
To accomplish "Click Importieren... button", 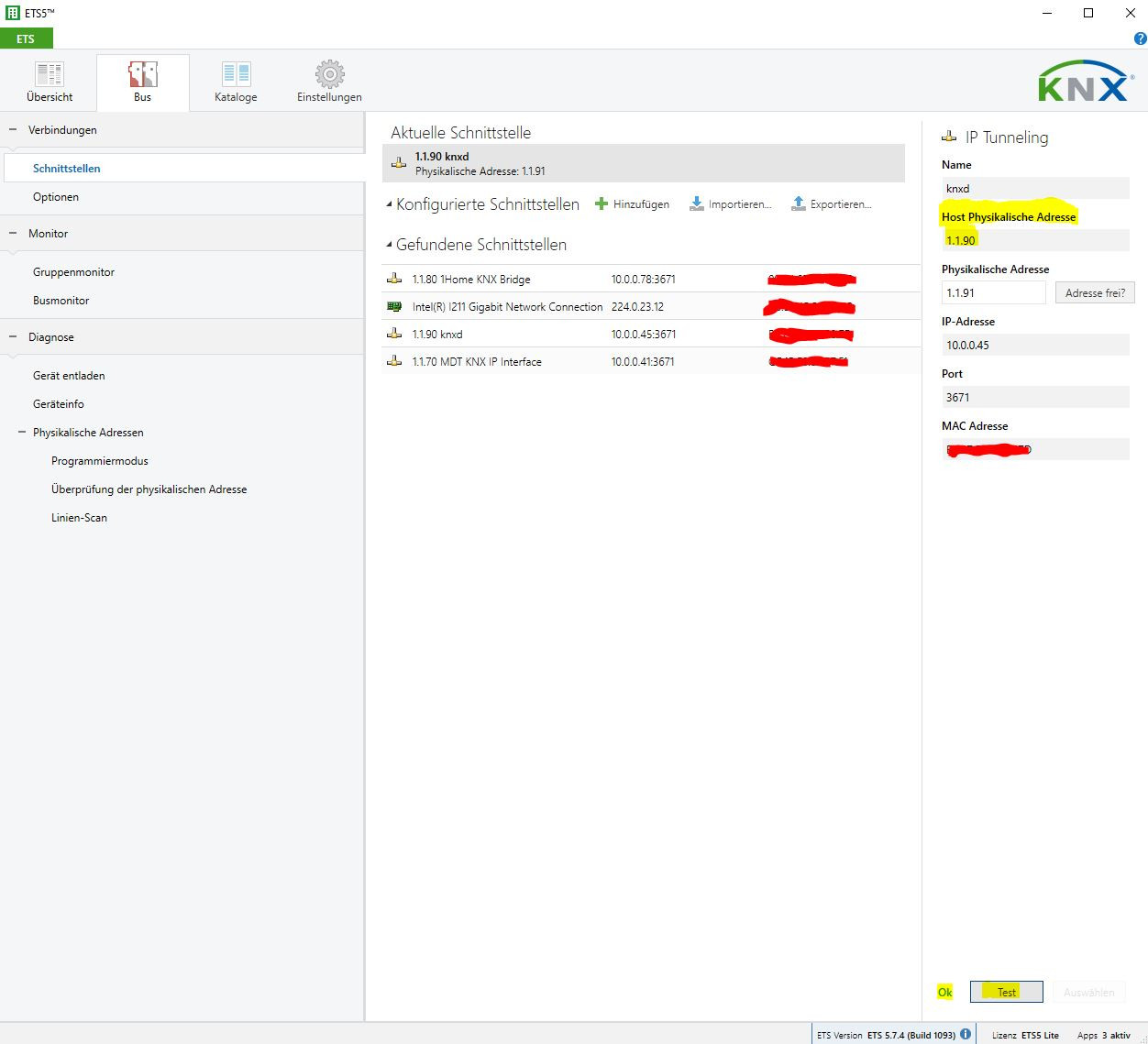I will point(740,204).
